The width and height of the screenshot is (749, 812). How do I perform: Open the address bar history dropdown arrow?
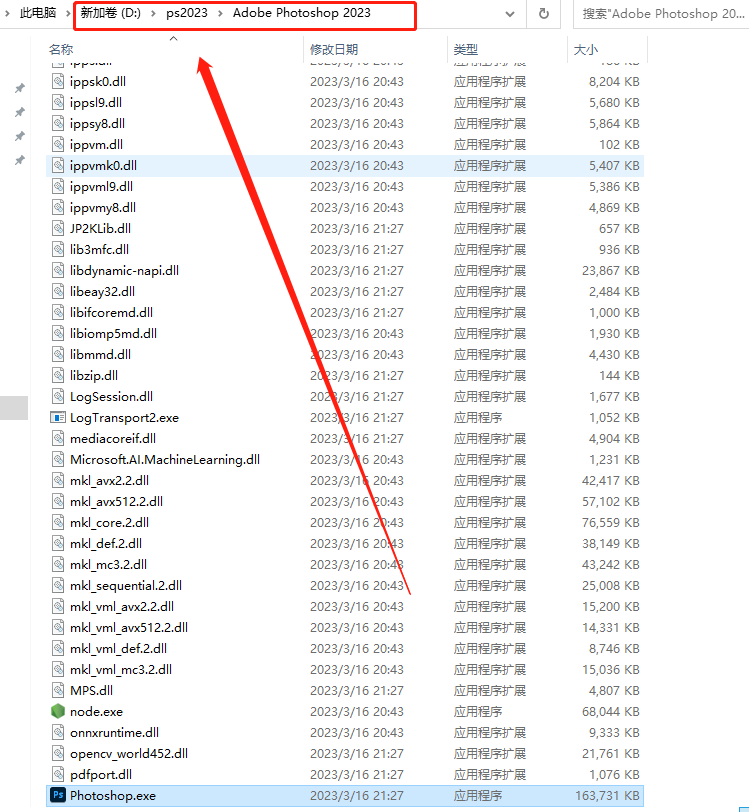click(x=510, y=14)
